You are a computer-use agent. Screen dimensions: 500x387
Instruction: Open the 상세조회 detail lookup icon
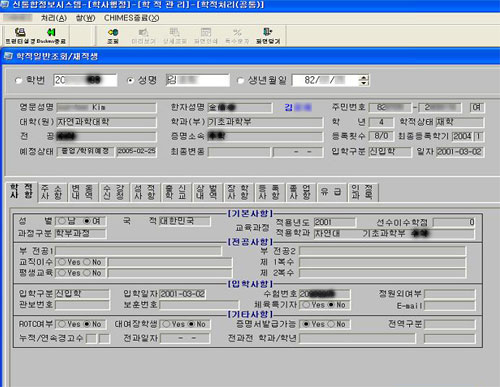click(175, 35)
